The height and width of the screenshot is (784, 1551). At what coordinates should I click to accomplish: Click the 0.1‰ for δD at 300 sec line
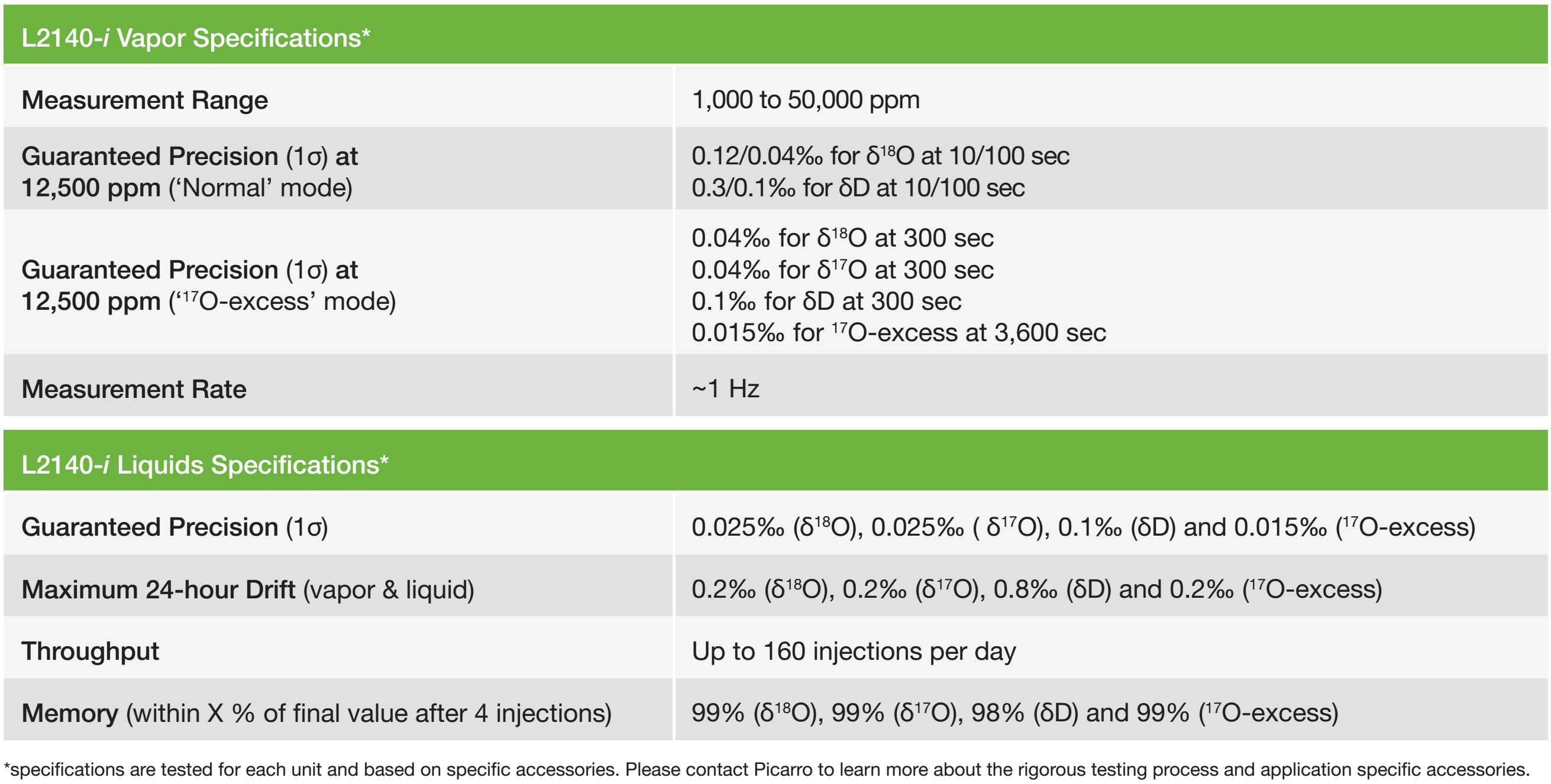tap(826, 302)
